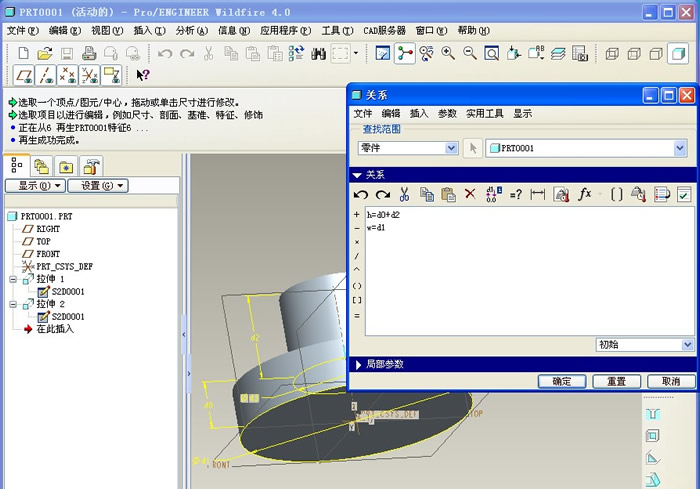Click the evaluate expression =? icon
700x489 pixels.
[516, 194]
